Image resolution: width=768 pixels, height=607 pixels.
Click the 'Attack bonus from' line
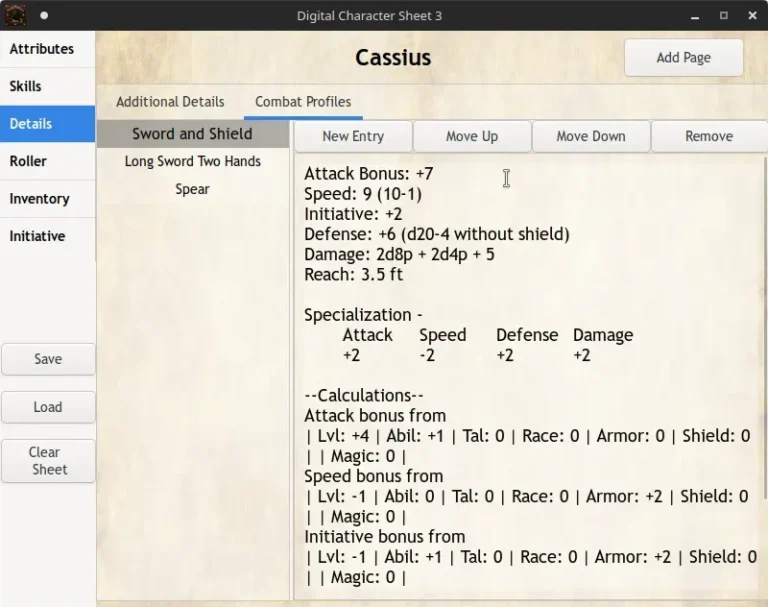375,416
